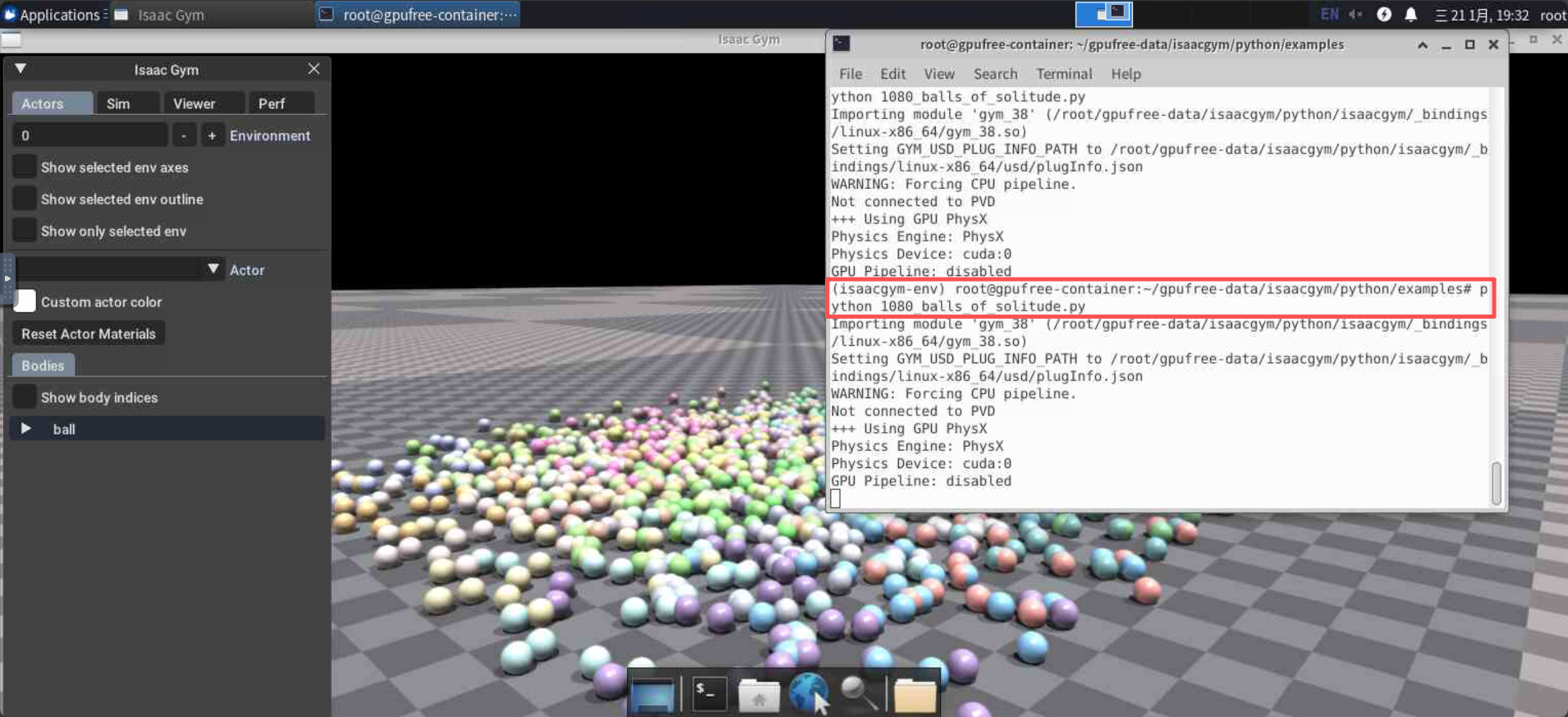Click the Custom actor color swatch
The height and width of the screenshot is (717, 1568).
pos(25,301)
